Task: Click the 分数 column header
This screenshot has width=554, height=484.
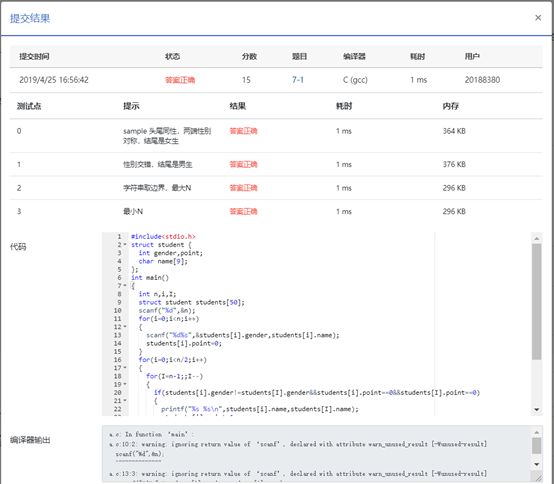Action: pyautogui.click(x=249, y=57)
